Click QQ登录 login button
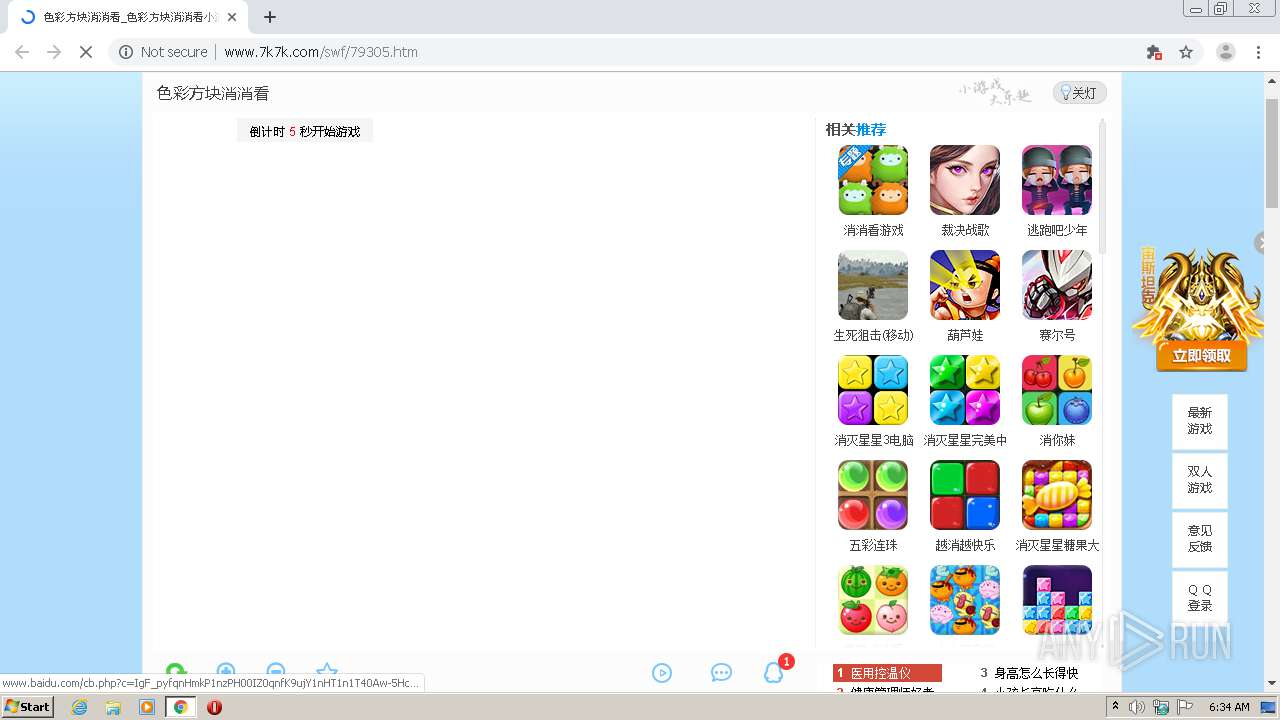 pyautogui.click(x=1200, y=598)
